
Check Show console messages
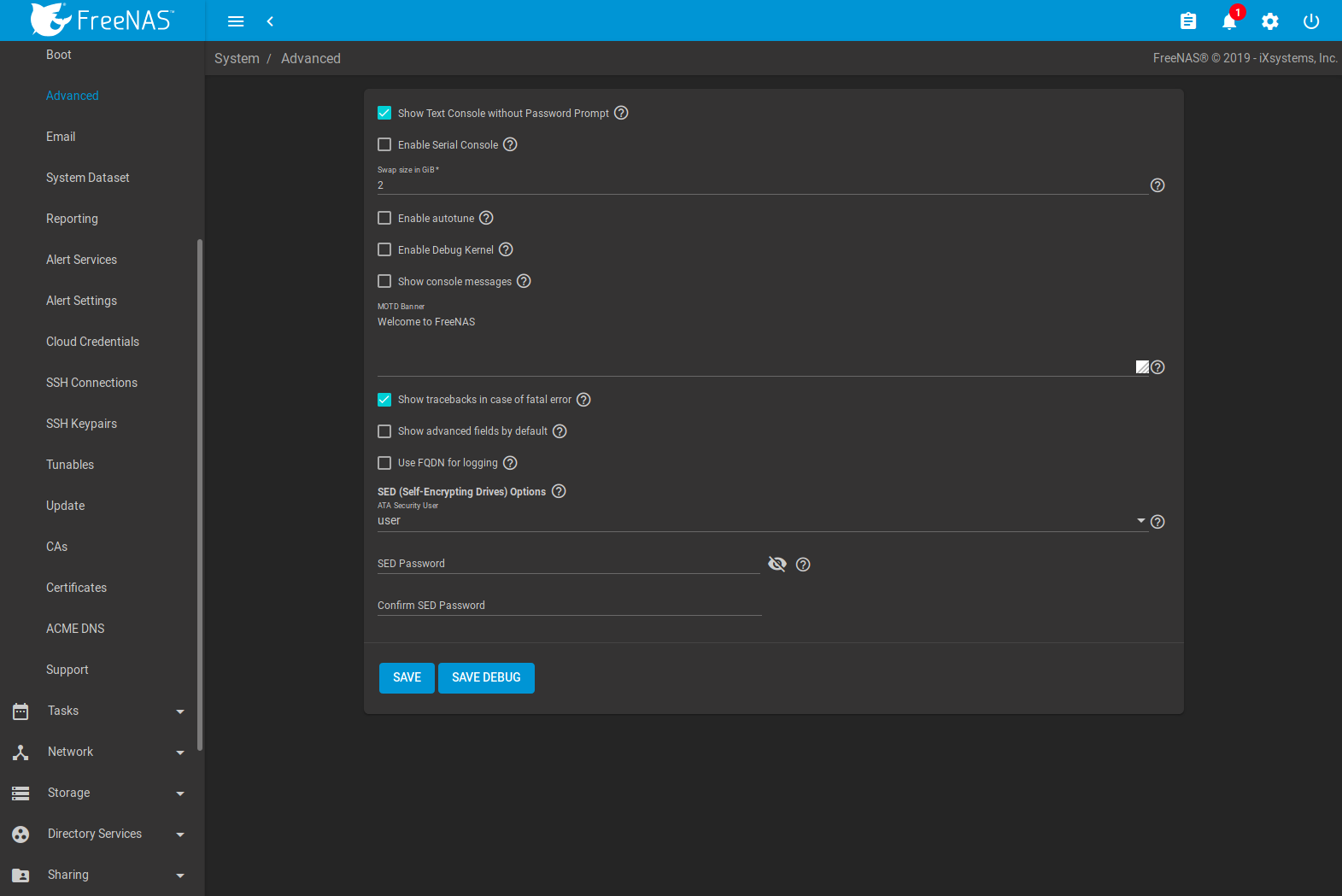tap(384, 281)
